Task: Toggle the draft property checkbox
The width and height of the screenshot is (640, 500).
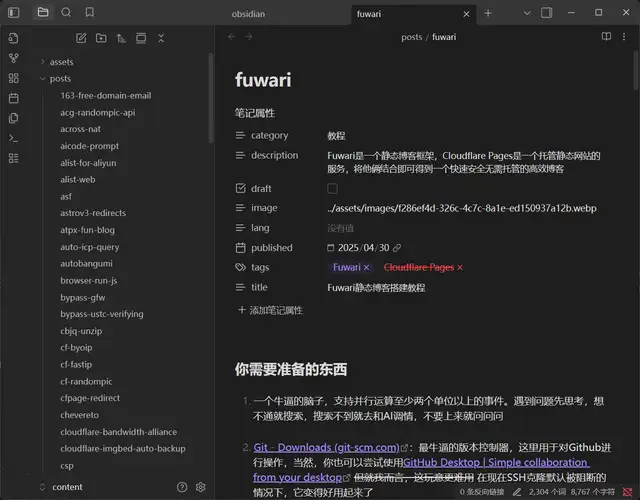Action: click(332, 188)
